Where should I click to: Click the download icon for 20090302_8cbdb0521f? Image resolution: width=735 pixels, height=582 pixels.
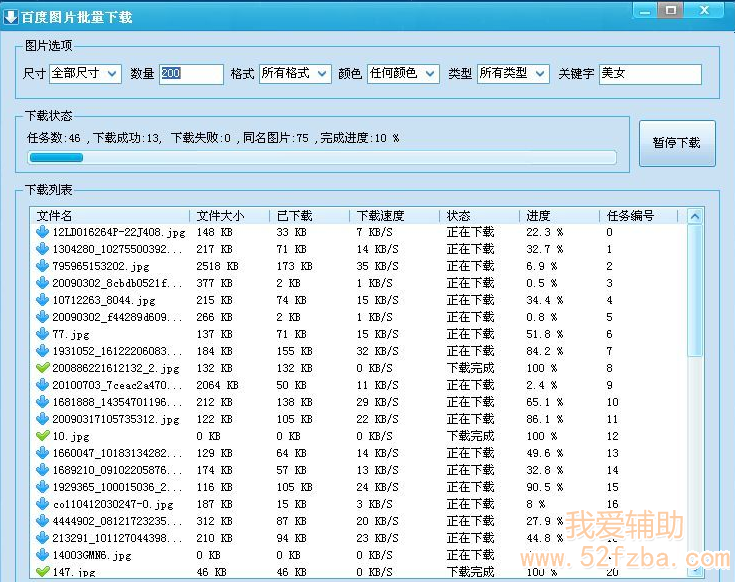(x=43, y=283)
